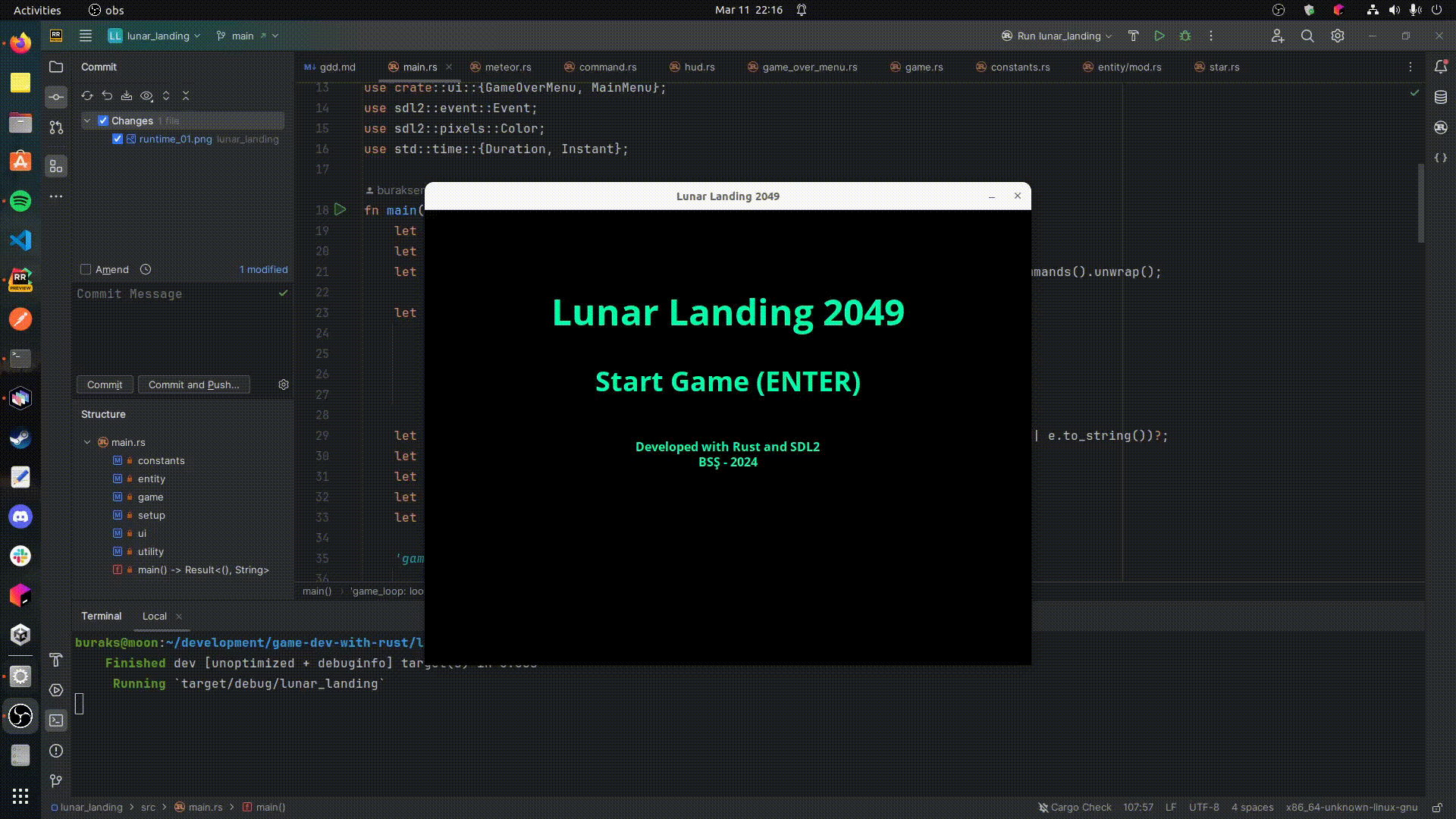Open Problems tool window icon

pos(56,751)
